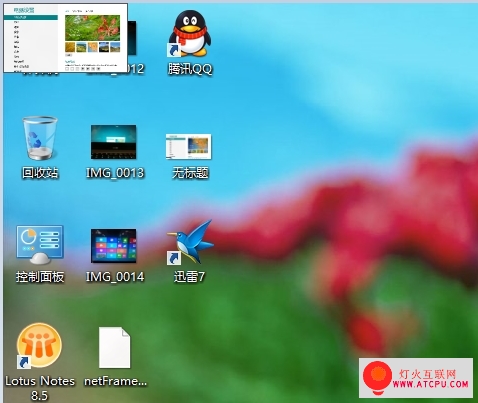Select the 回收站 text label
This screenshot has width=478, height=403.
40,173
